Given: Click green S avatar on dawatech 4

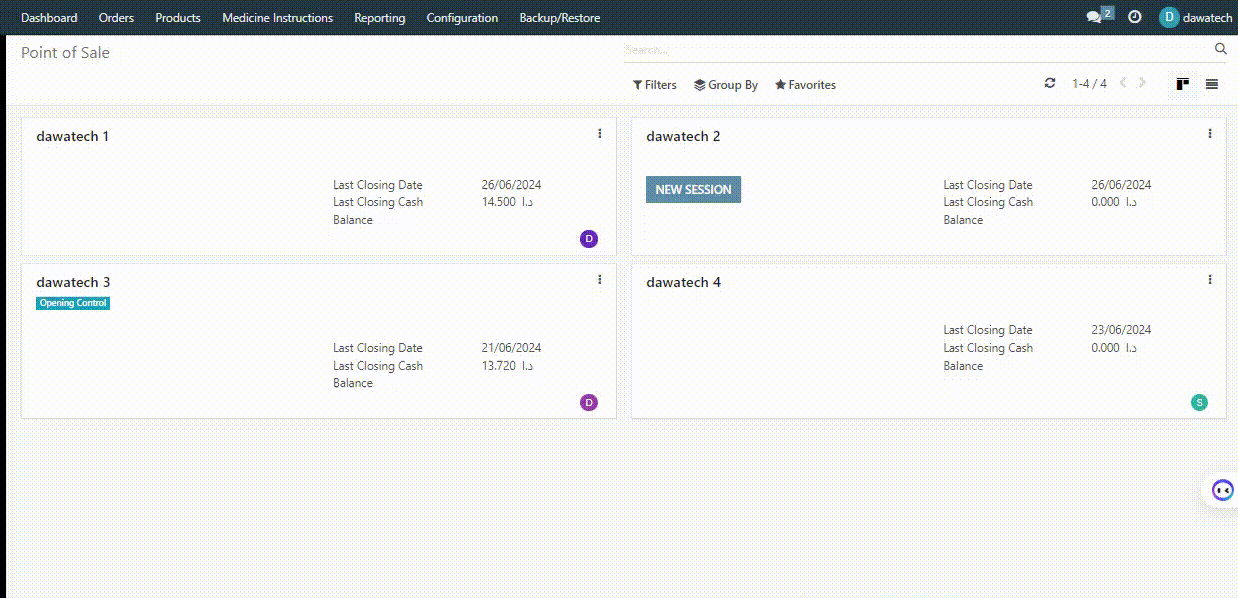Looking at the screenshot, I should coord(1199,402).
